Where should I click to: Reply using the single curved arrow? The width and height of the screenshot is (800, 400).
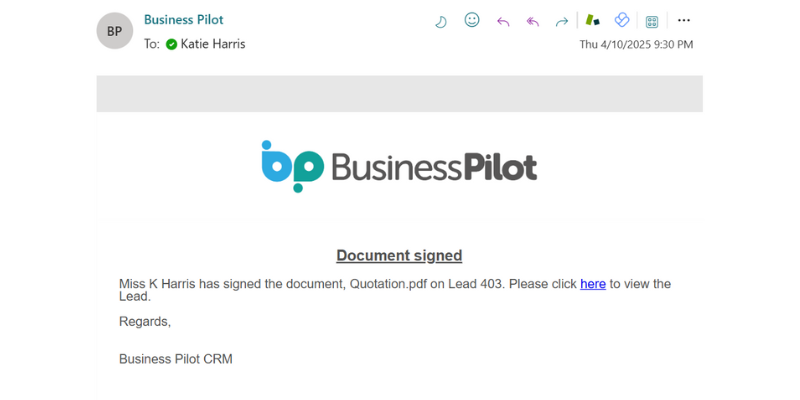(503, 21)
